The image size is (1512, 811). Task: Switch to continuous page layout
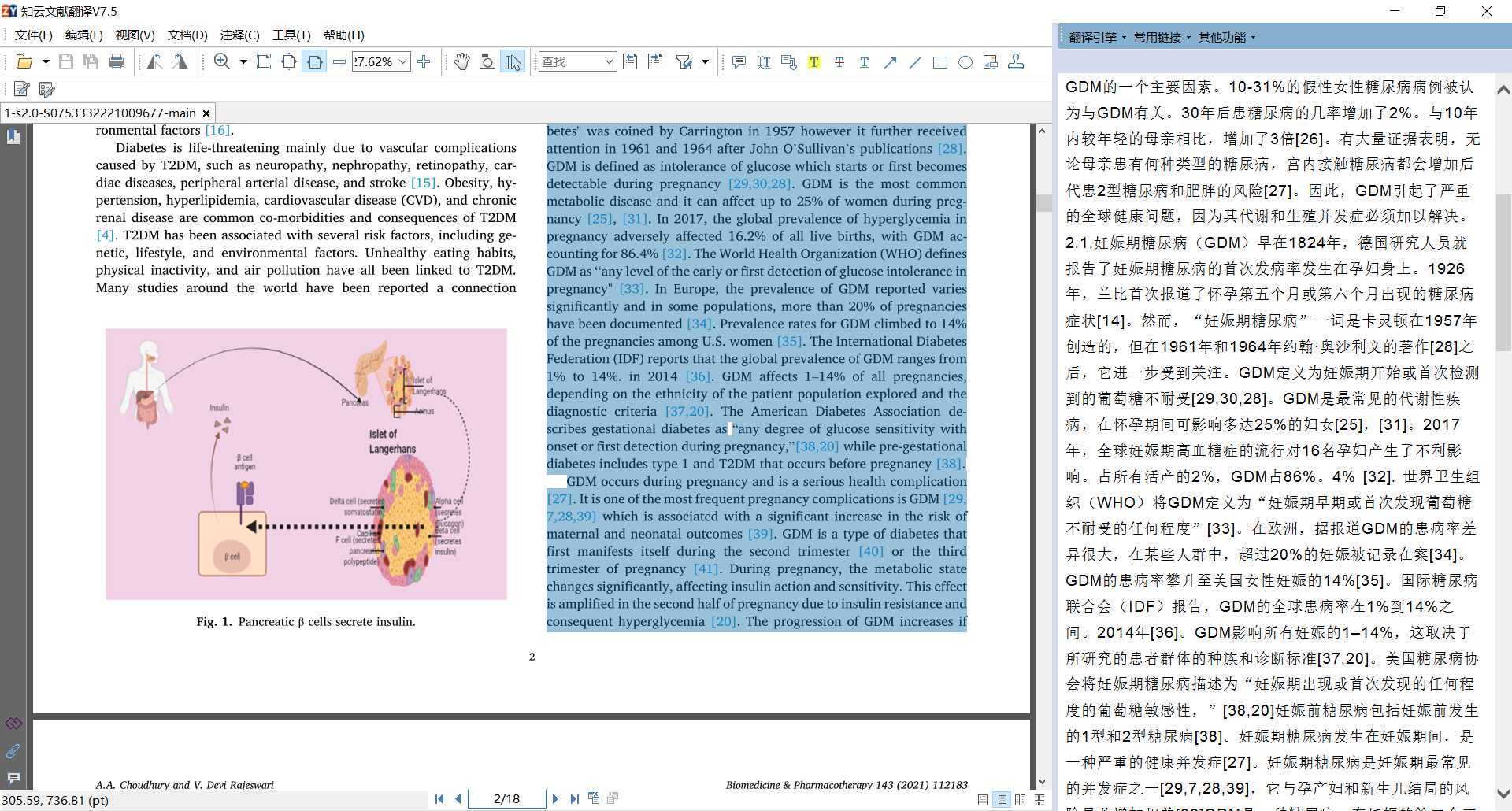[x=1002, y=800]
